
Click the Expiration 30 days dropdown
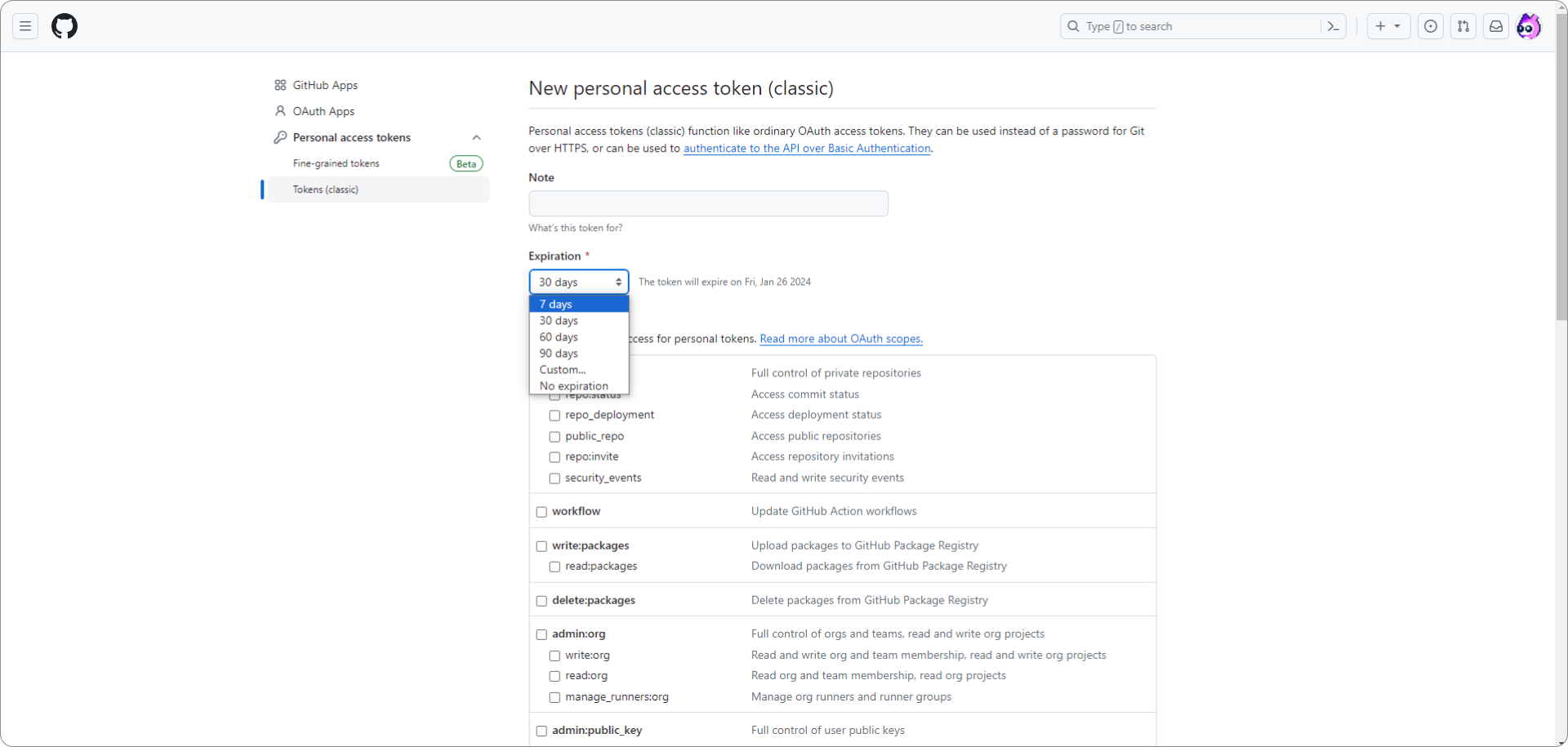click(579, 282)
